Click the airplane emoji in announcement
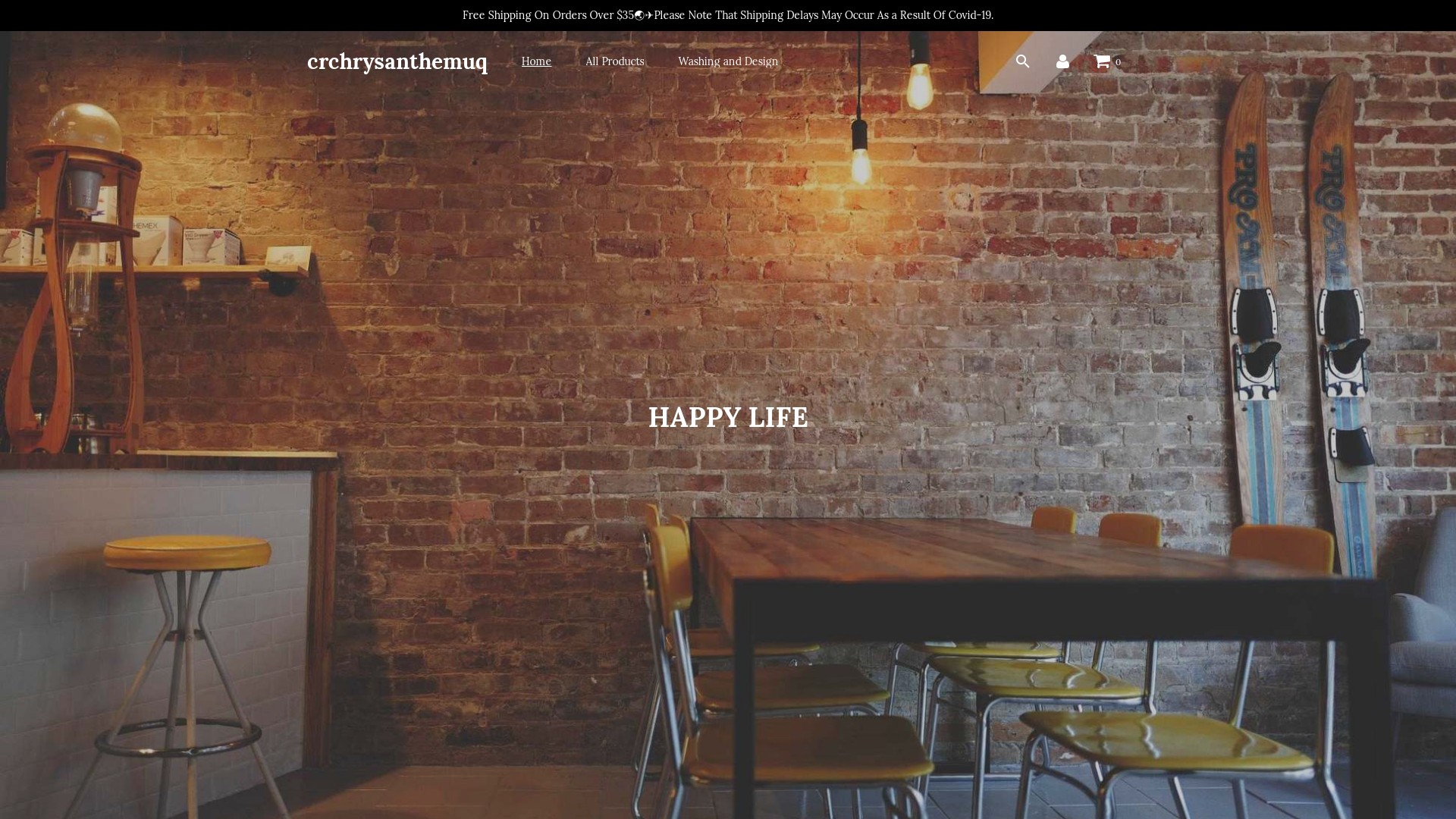This screenshot has width=1456, height=819. 649,15
